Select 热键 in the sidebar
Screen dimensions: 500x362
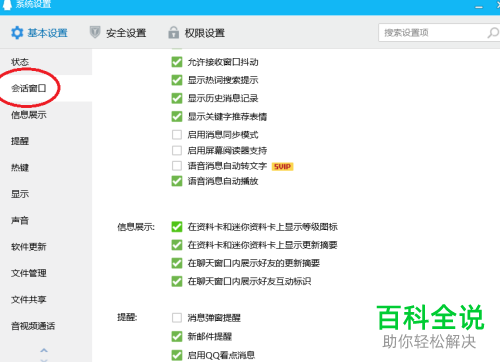point(20,168)
